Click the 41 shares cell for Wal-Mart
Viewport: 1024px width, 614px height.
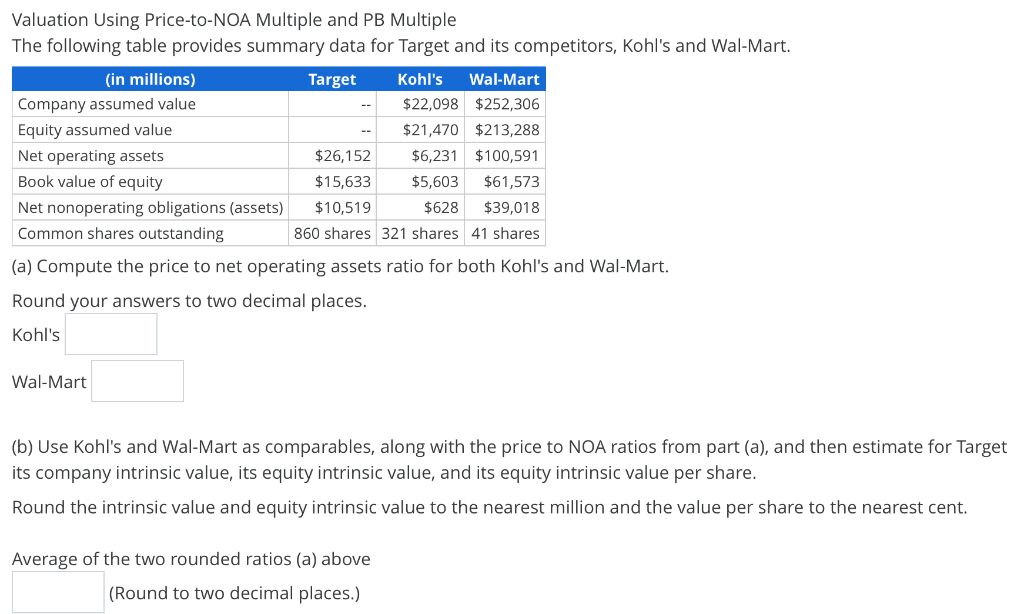point(504,232)
